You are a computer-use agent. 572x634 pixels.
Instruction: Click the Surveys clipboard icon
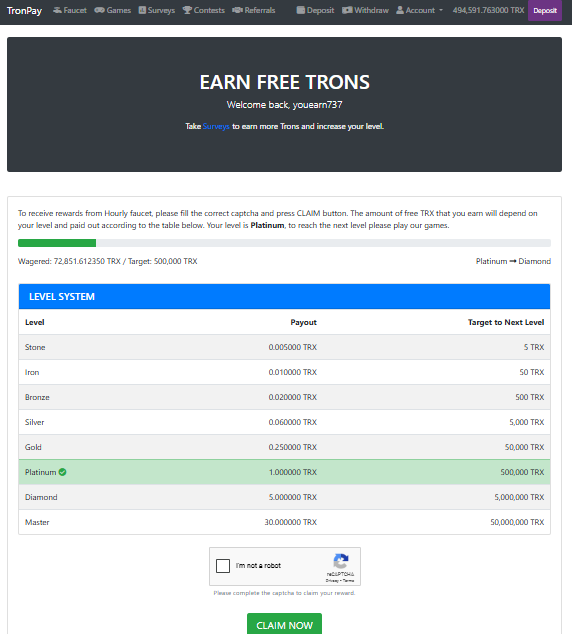click(142, 10)
